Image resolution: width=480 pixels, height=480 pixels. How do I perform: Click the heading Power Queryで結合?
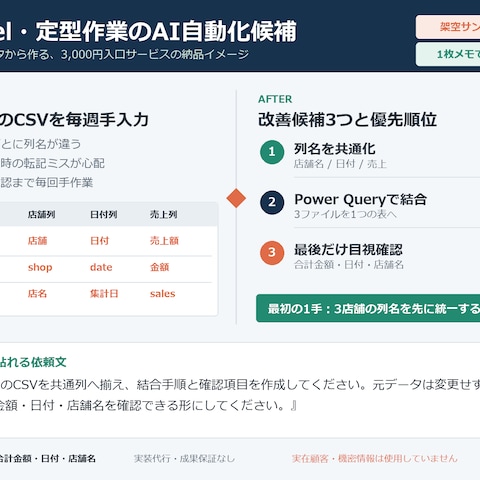point(360,199)
